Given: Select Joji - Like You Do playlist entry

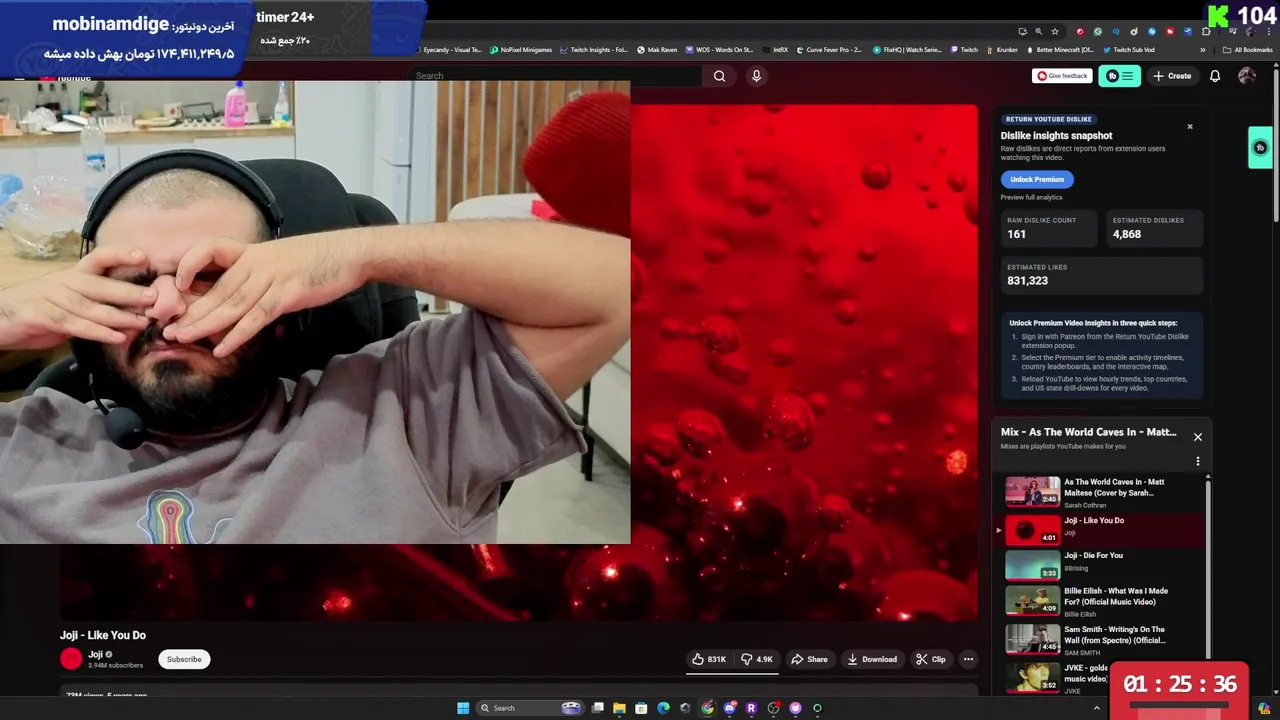Looking at the screenshot, I should pyautogui.click(x=1099, y=530).
